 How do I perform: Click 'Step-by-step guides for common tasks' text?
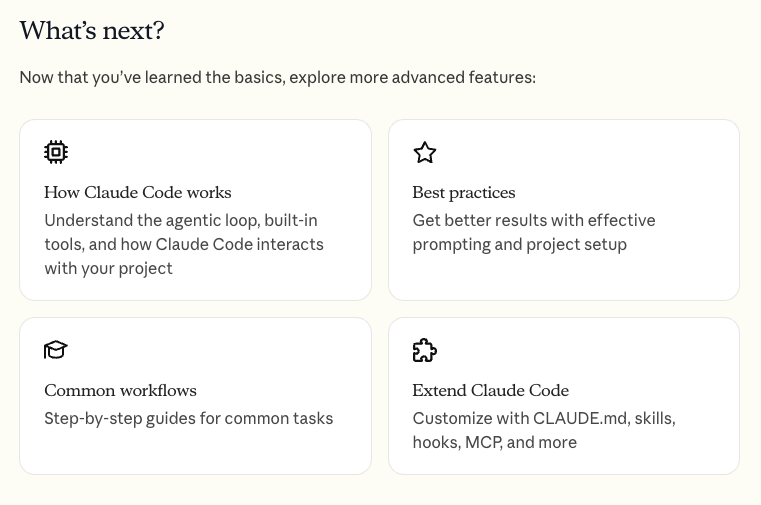[x=189, y=419]
